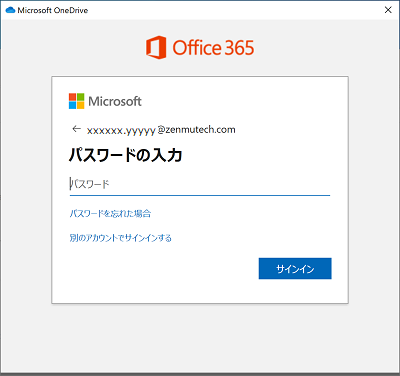This screenshot has height=376, width=400.
Task: Click the OneDrive cloud icon in title bar
Action: tap(10, 10)
